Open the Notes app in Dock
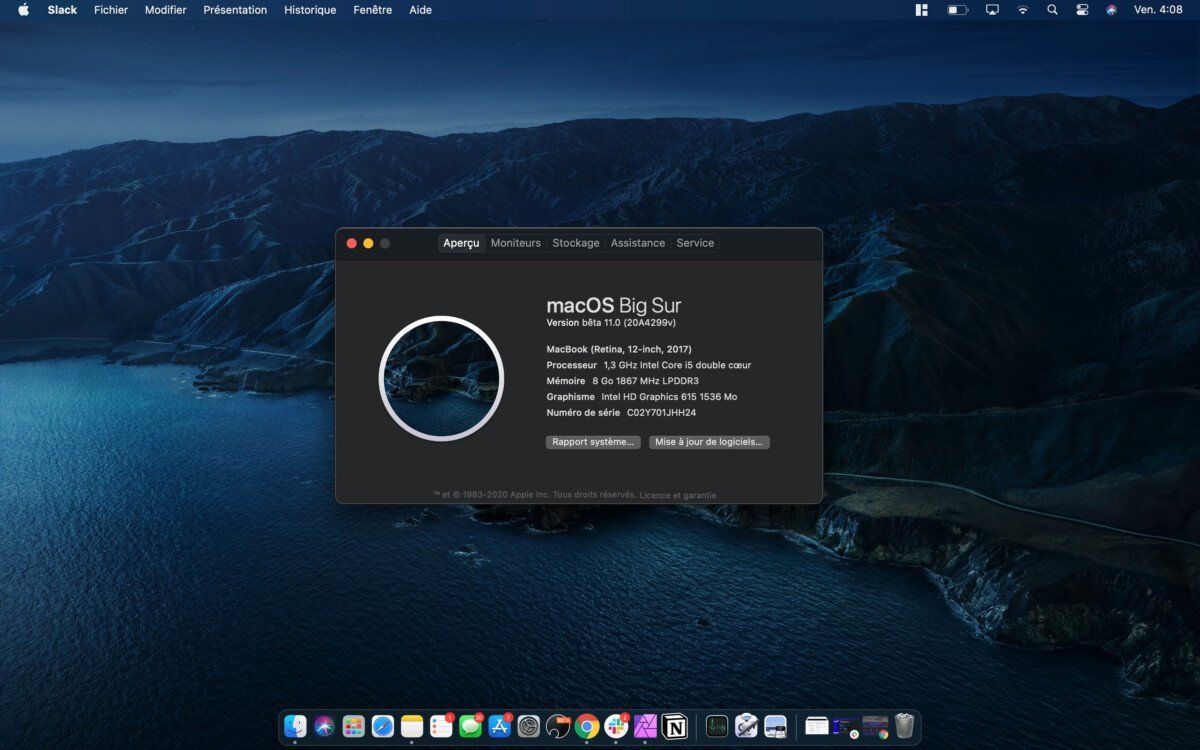This screenshot has height=750, width=1200. pos(412,726)
